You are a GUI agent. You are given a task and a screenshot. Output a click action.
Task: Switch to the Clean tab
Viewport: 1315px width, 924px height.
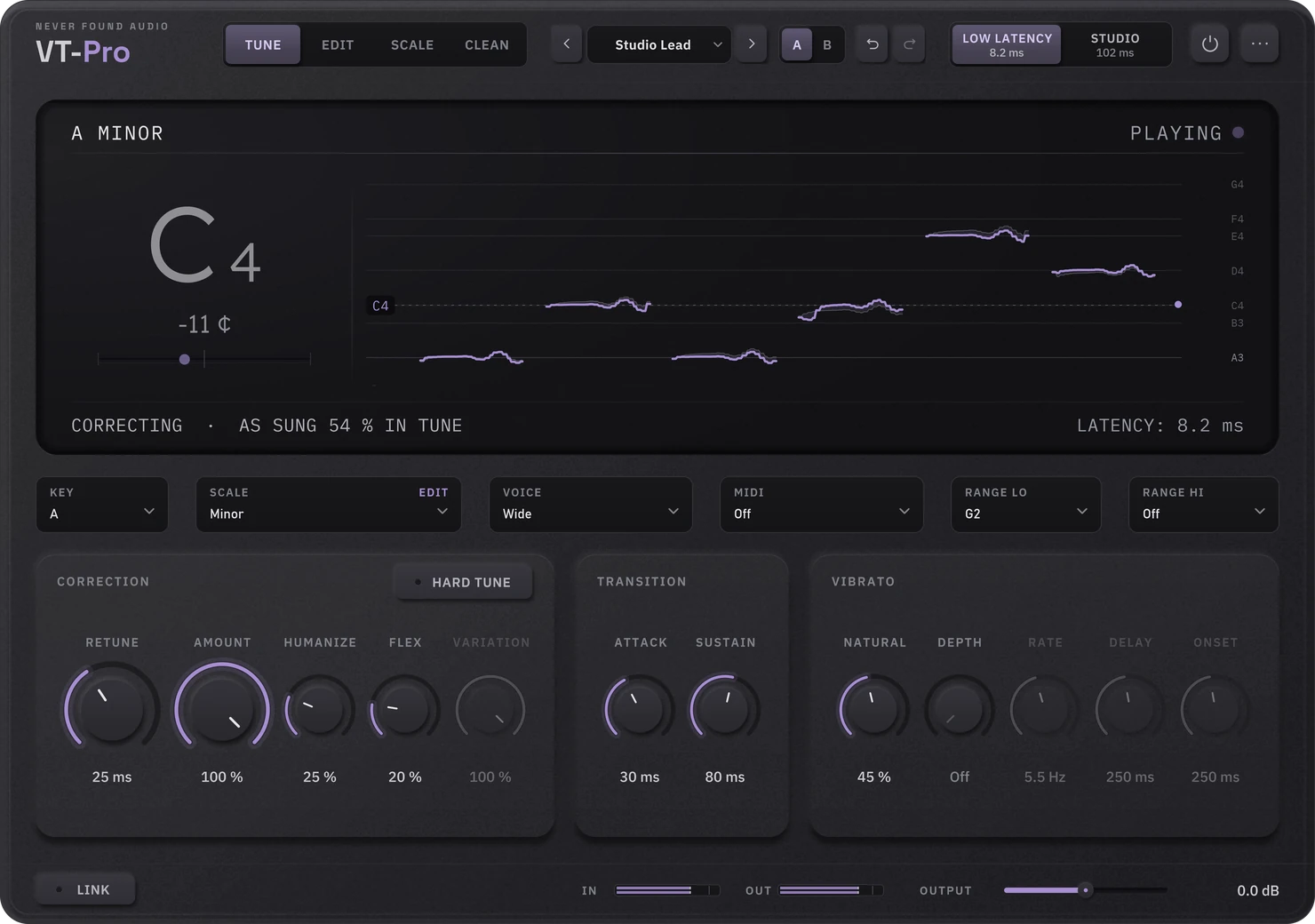point(487,44)
